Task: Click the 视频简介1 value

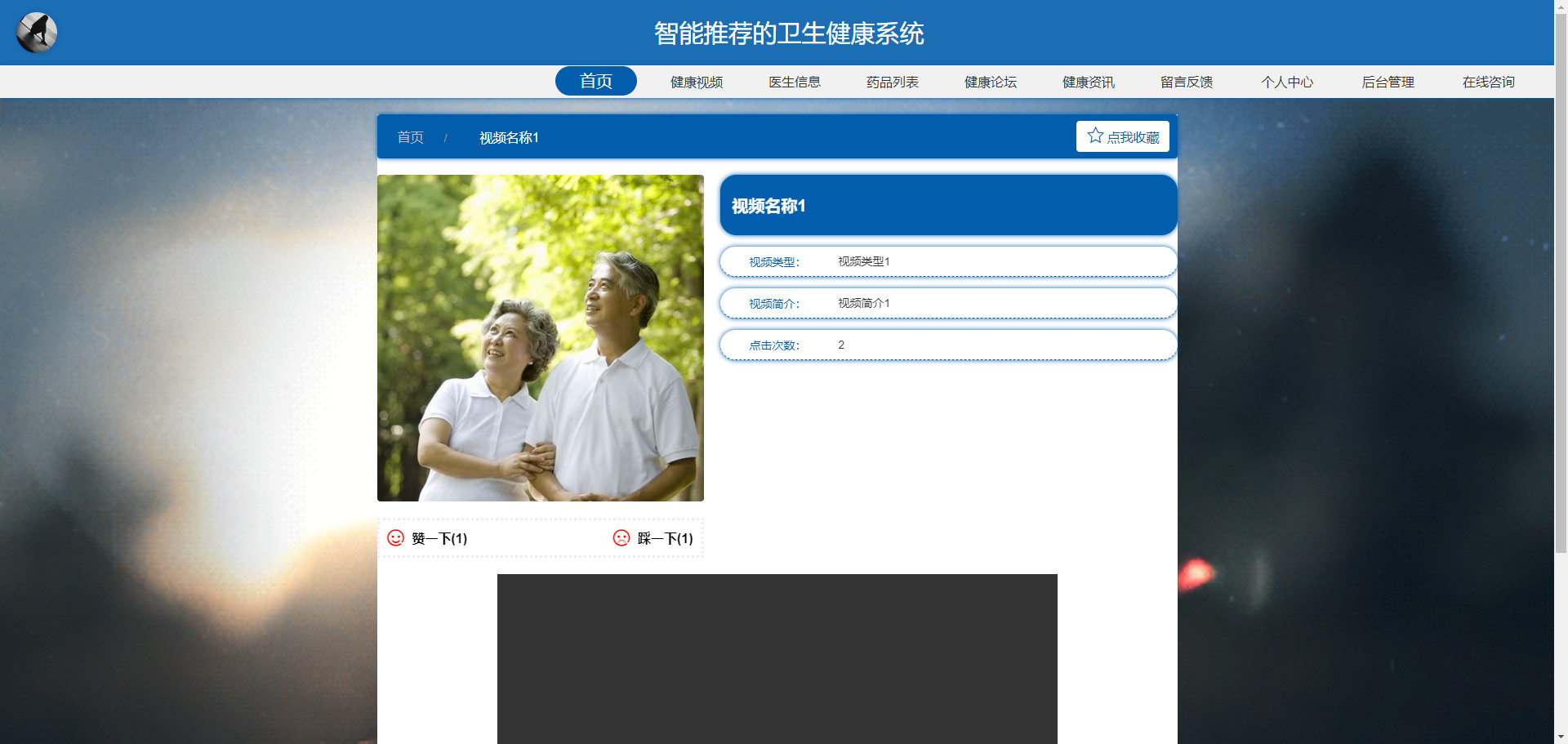Action: click(864, 303)
